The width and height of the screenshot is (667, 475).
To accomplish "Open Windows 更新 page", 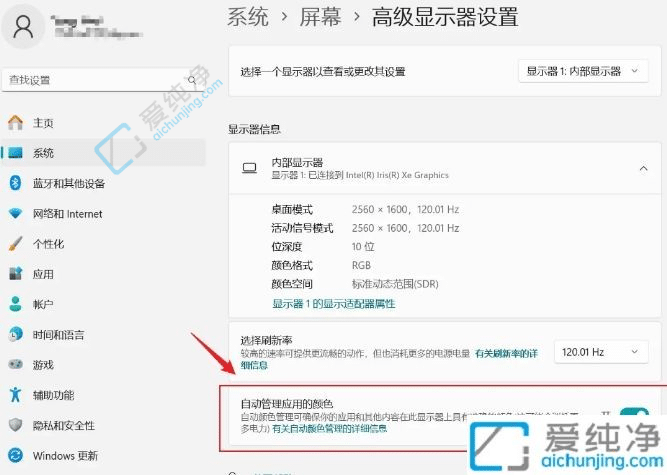I will [66, 456].
